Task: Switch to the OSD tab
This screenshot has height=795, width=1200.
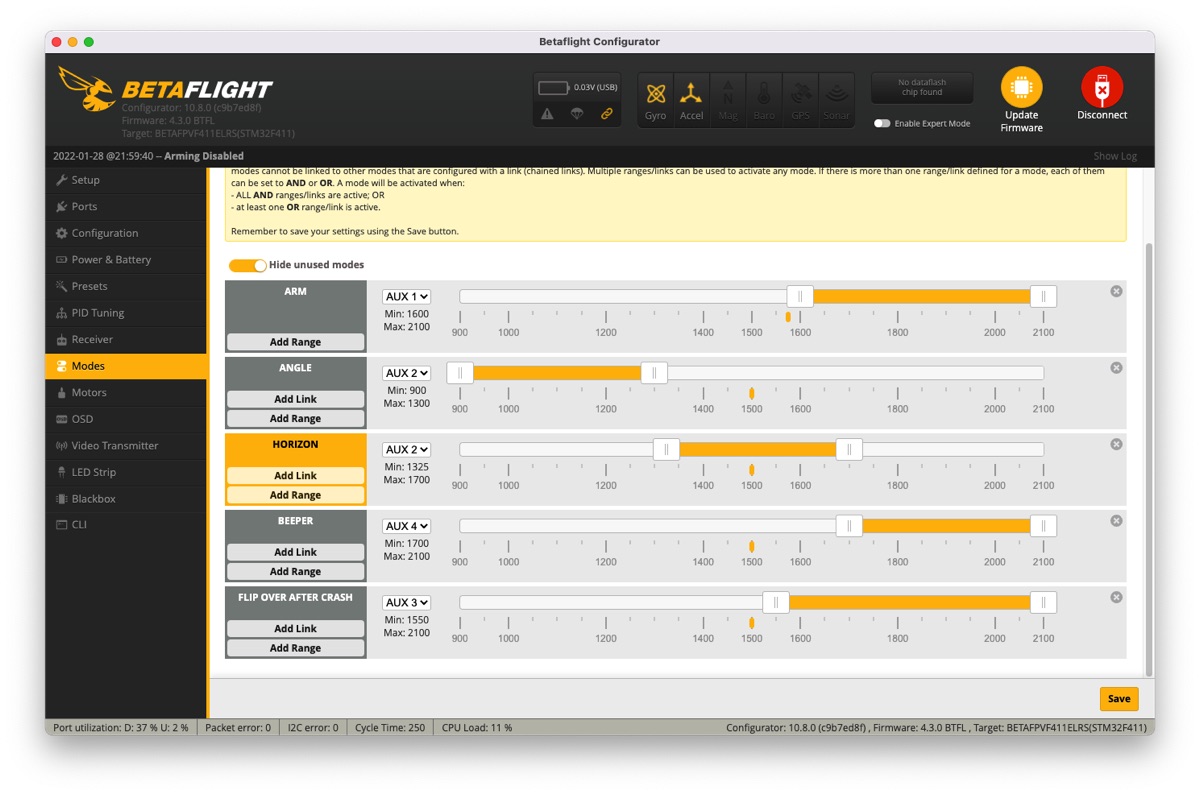Action: tap(126, 419)
